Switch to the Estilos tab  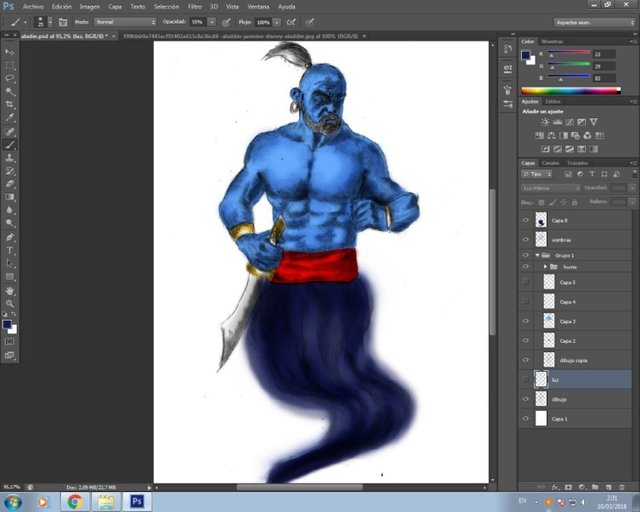(553, 101)
